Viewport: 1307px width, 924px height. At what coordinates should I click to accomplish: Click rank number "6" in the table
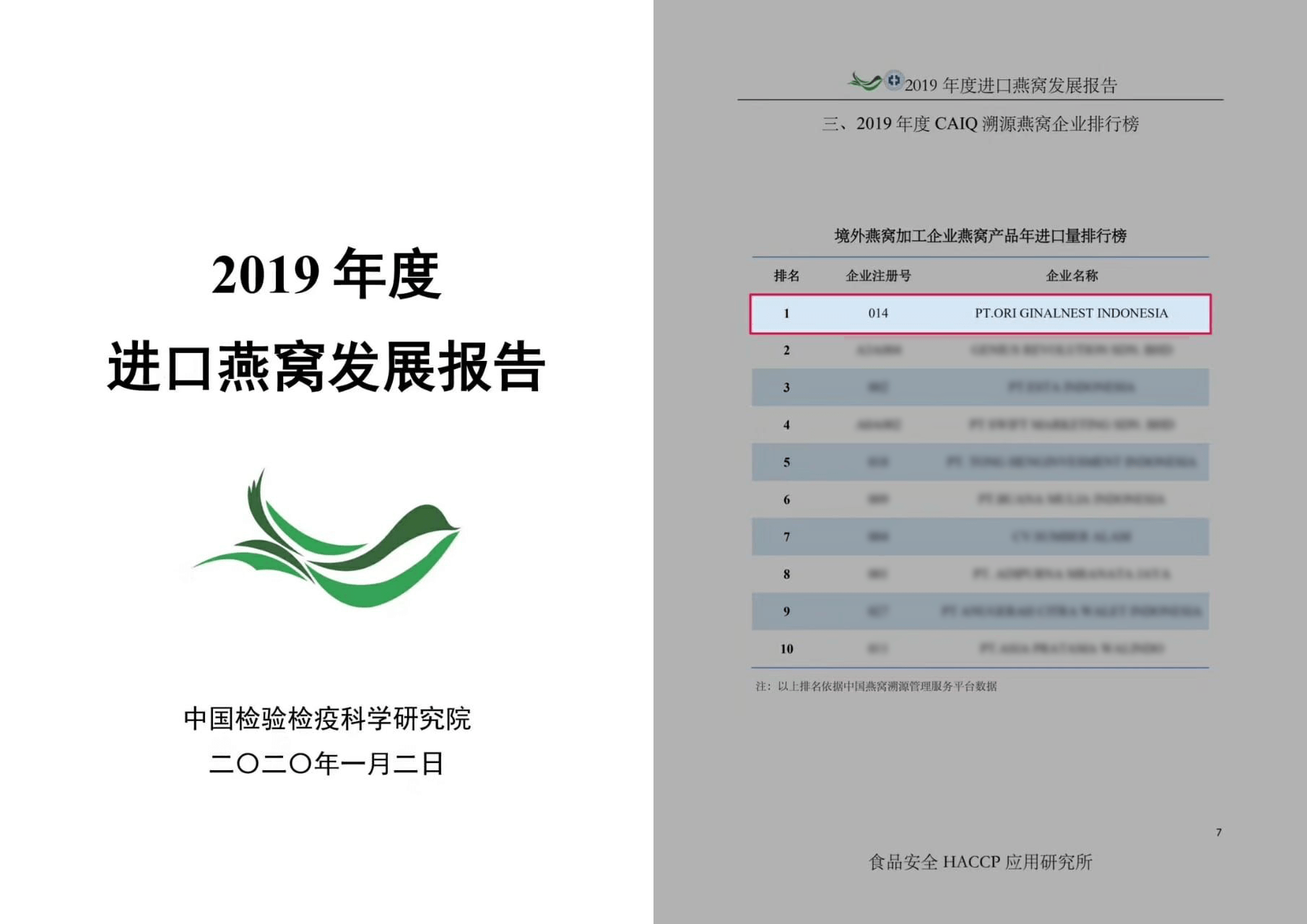(786, 500)
